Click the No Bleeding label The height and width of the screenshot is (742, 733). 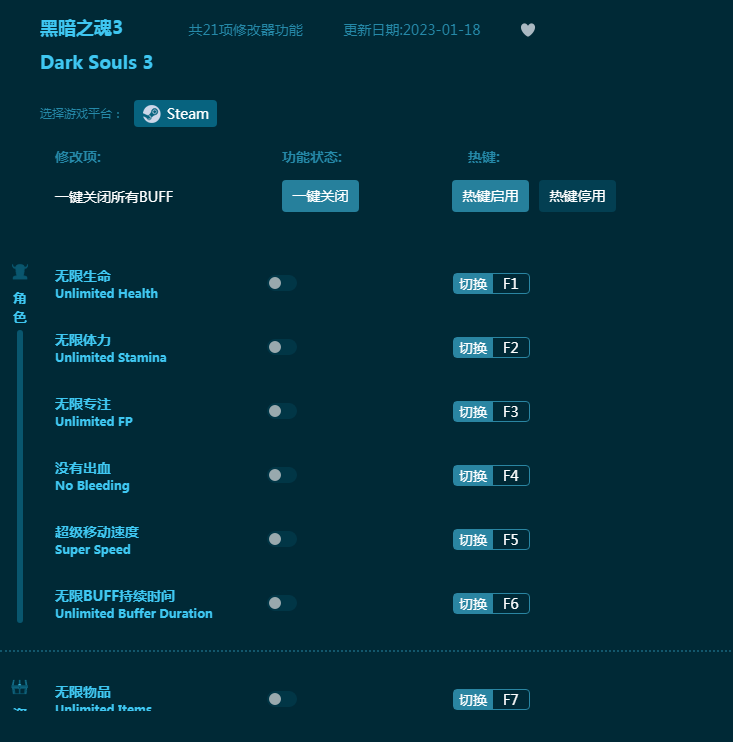pos(92,486)
